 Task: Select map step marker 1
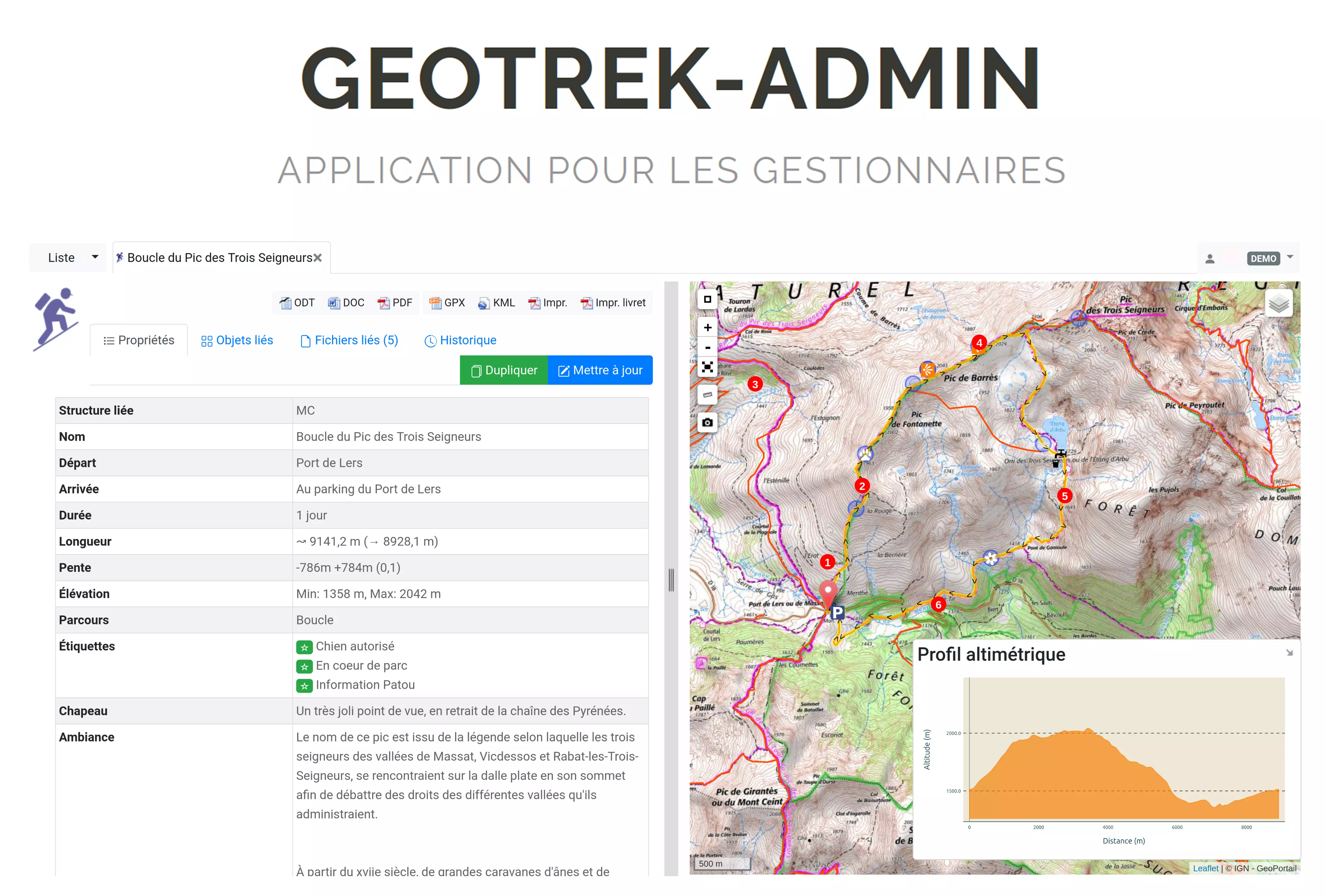[827, 562]
